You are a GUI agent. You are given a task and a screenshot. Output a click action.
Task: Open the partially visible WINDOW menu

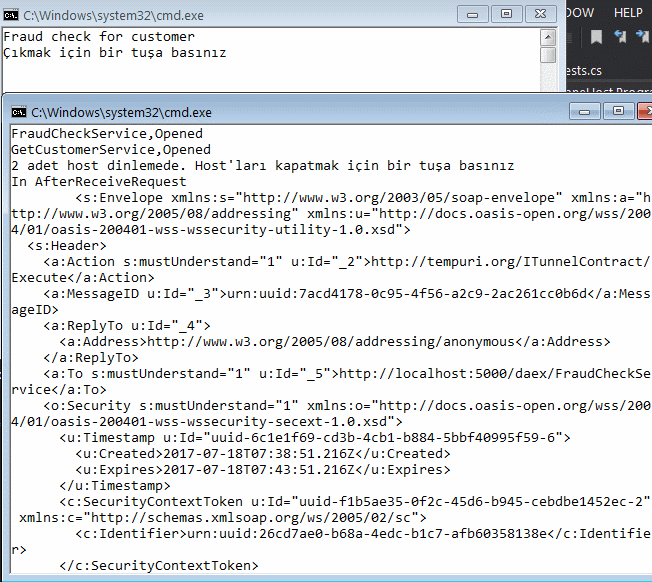(579, 12)
